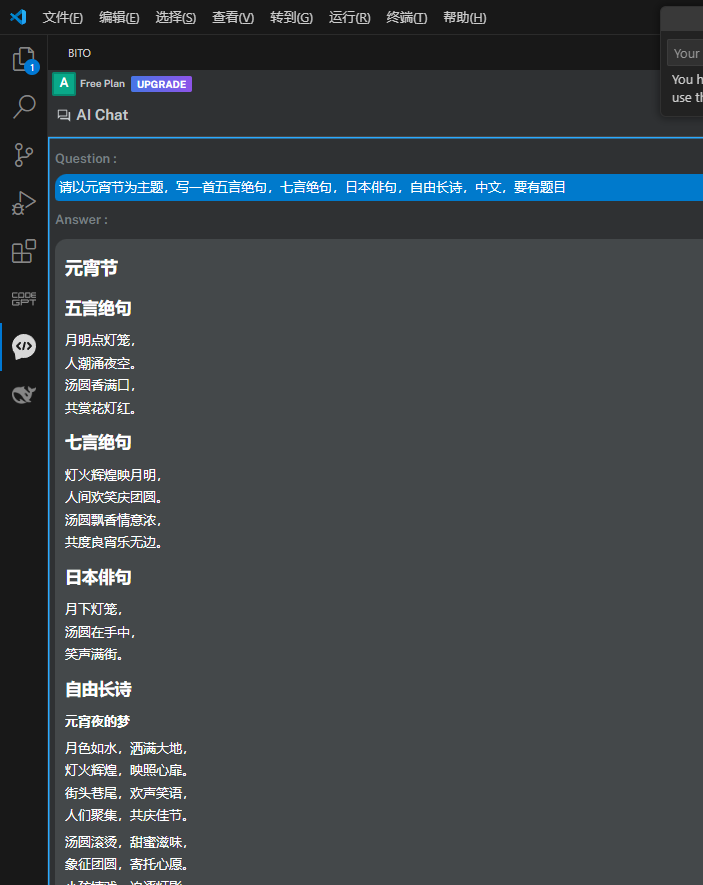
Task: Click the line 汤圆飘香情意浓
Action: [x=113, y=520]
